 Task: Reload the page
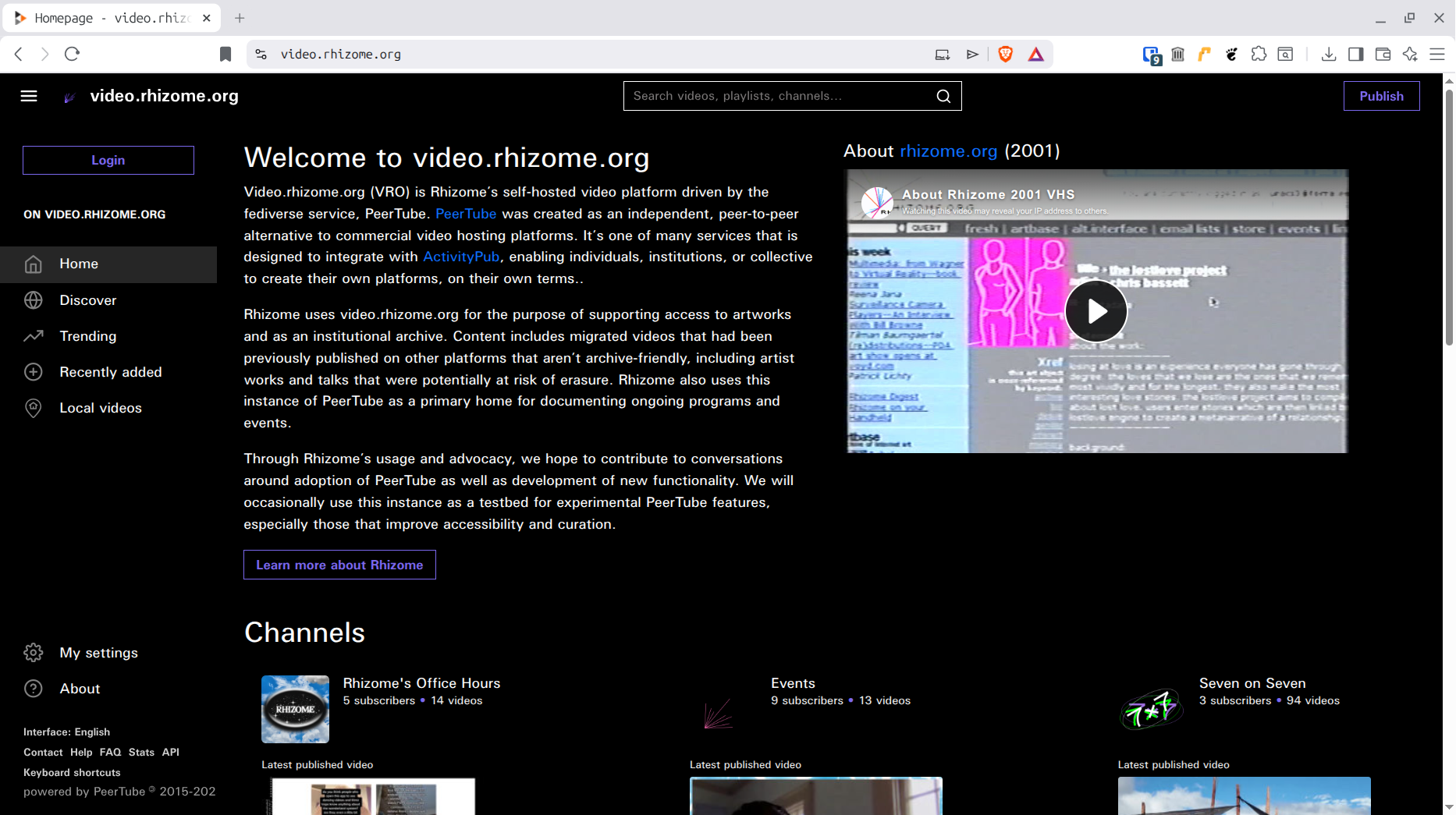tap(72, 54)
